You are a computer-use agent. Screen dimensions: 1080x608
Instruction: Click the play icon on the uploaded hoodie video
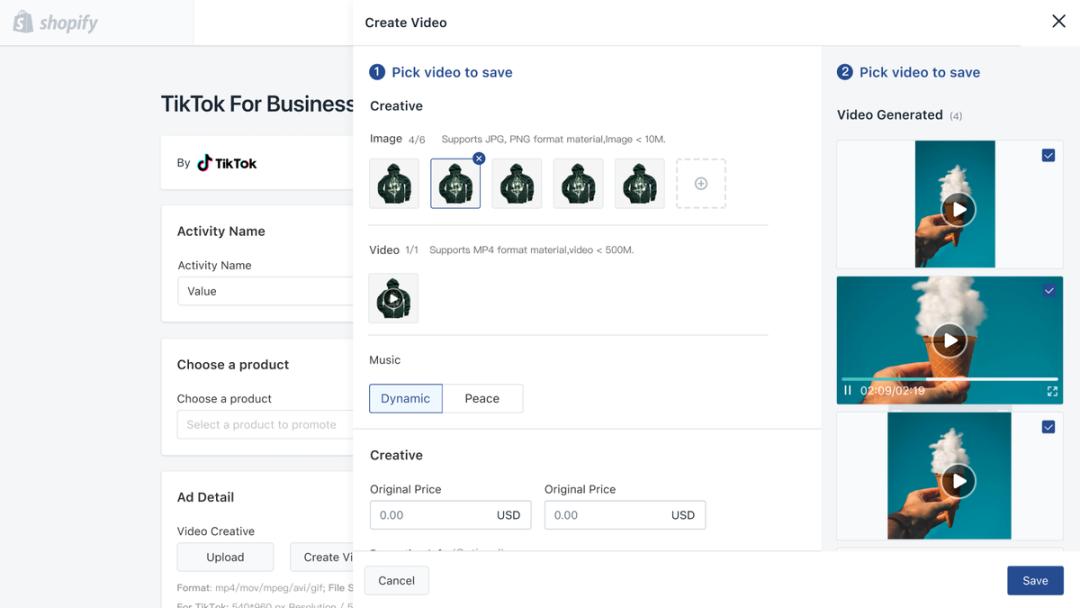(x=393, y=297)
